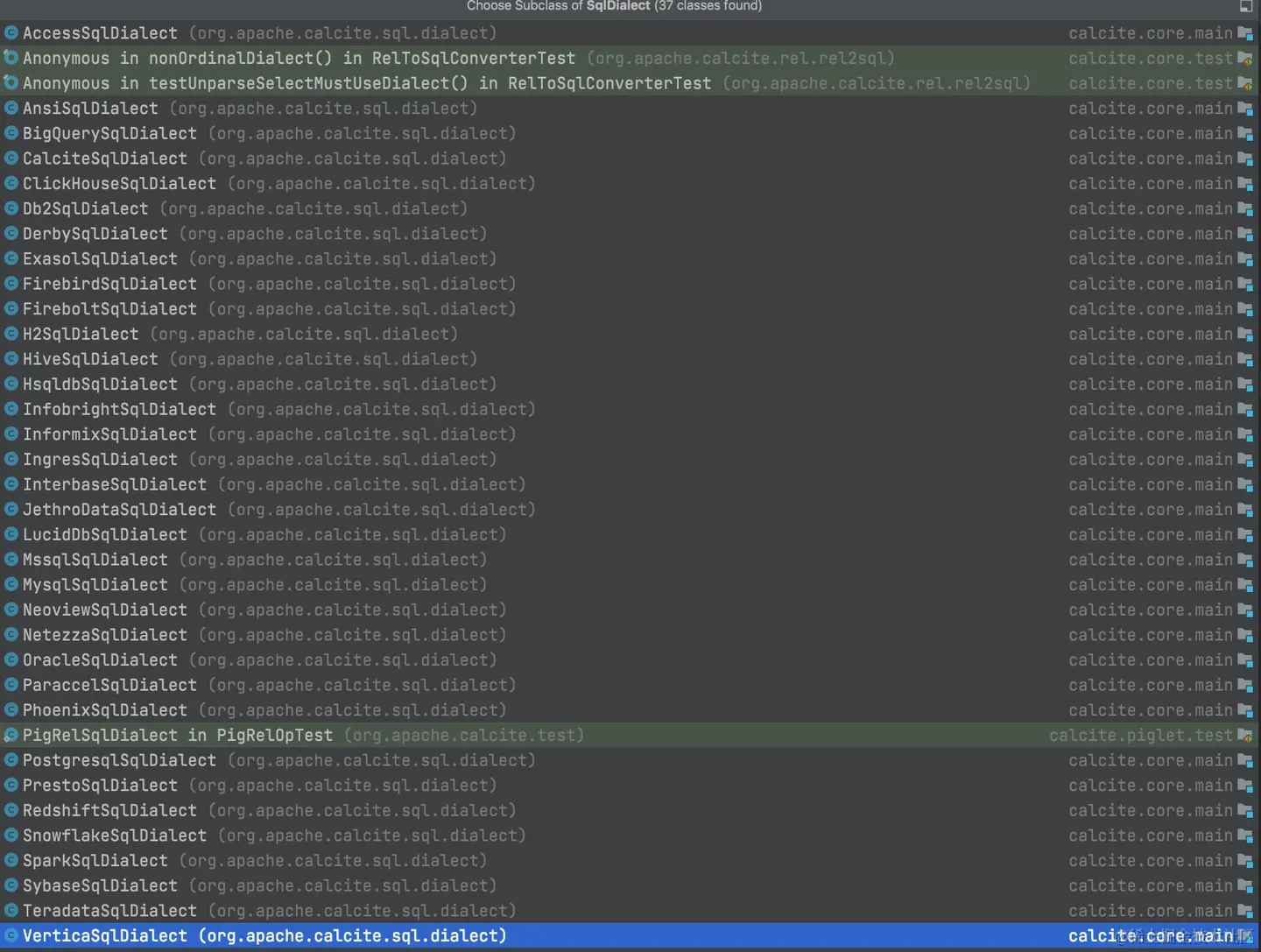Open ExasolSqlDialect subclass
The width and height of the screenshot is (1261, 952).
629,259
